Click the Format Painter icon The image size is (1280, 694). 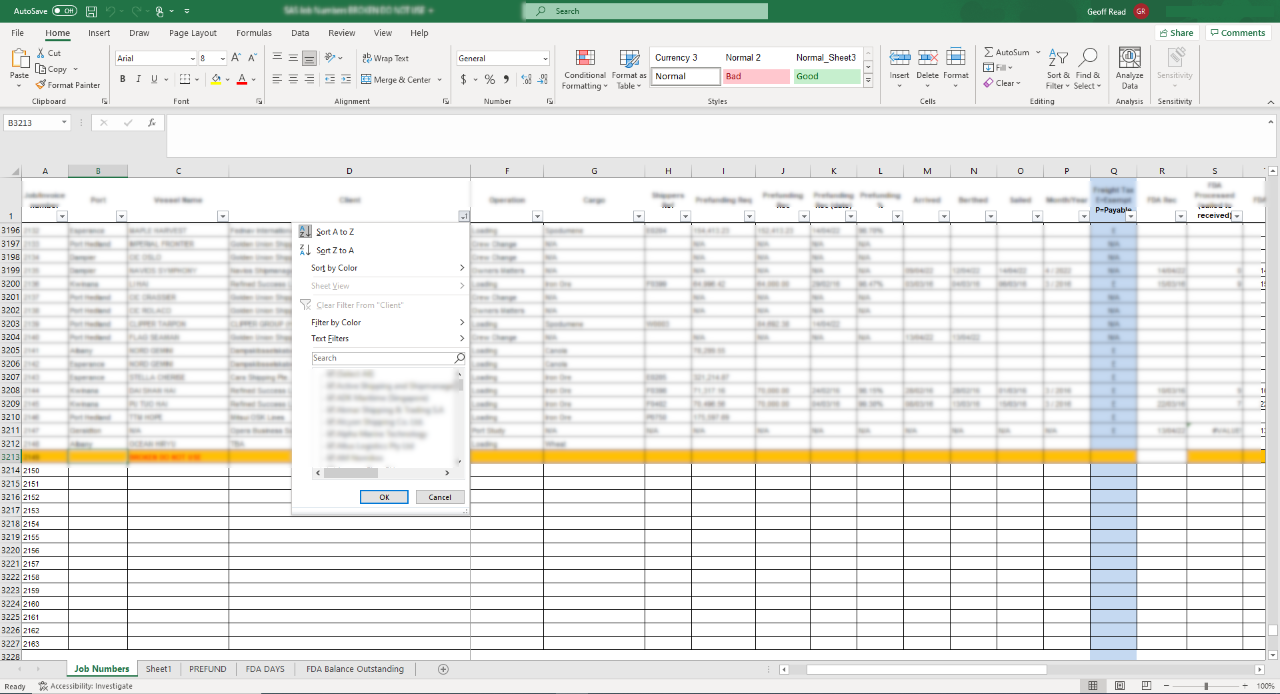pyautogui.click(x=41, y=85)
